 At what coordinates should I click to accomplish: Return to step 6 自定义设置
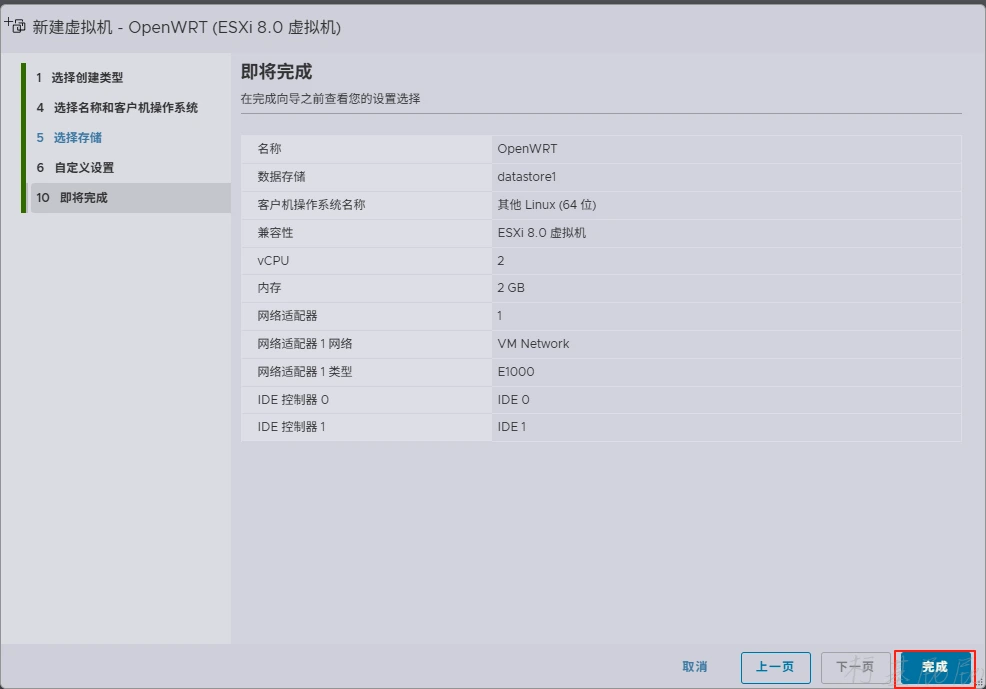(84, 168)
